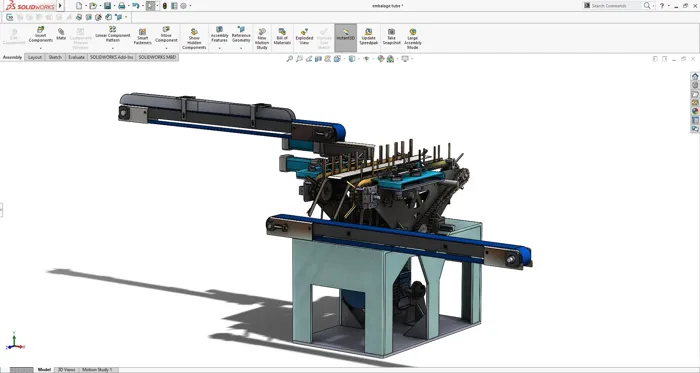The height and width of the screenshot is (373, 700).
Task: Create an Exploded View
Action: point(304,37)
